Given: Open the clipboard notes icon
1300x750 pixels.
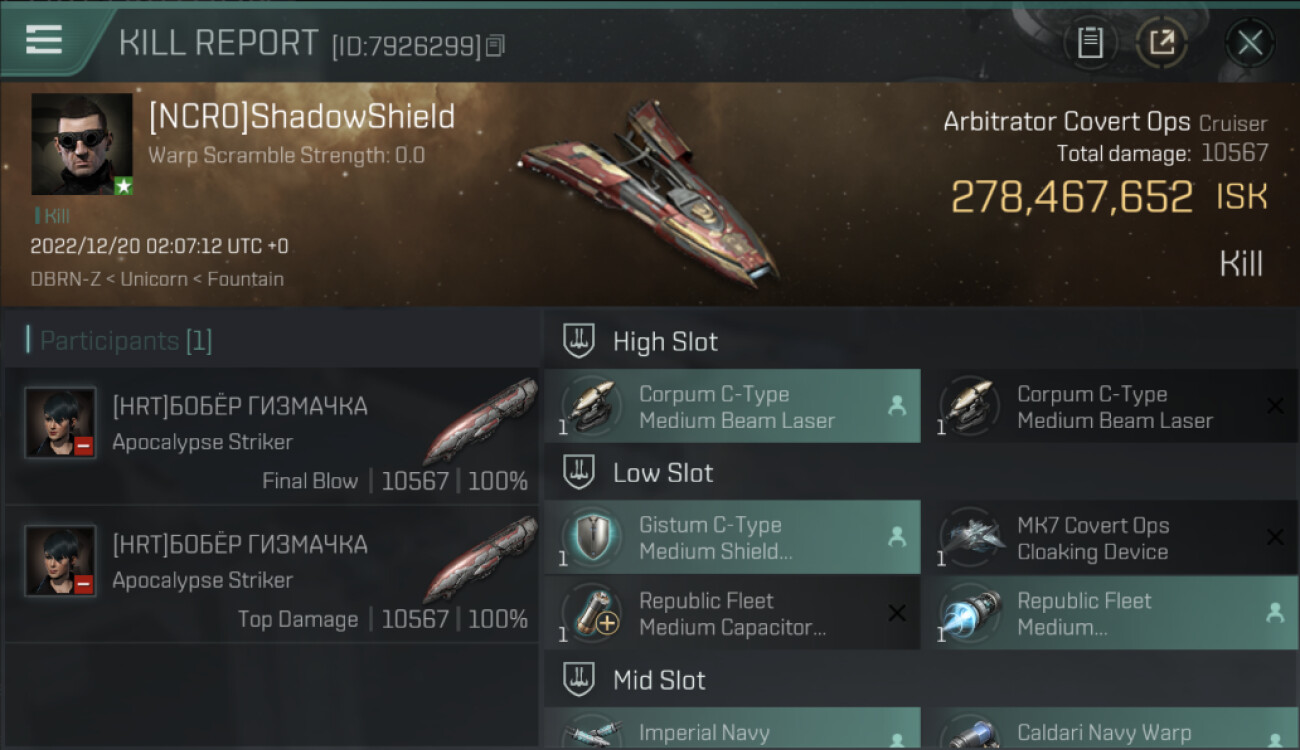Looking at the screenshot, I should click(1090, 43).
